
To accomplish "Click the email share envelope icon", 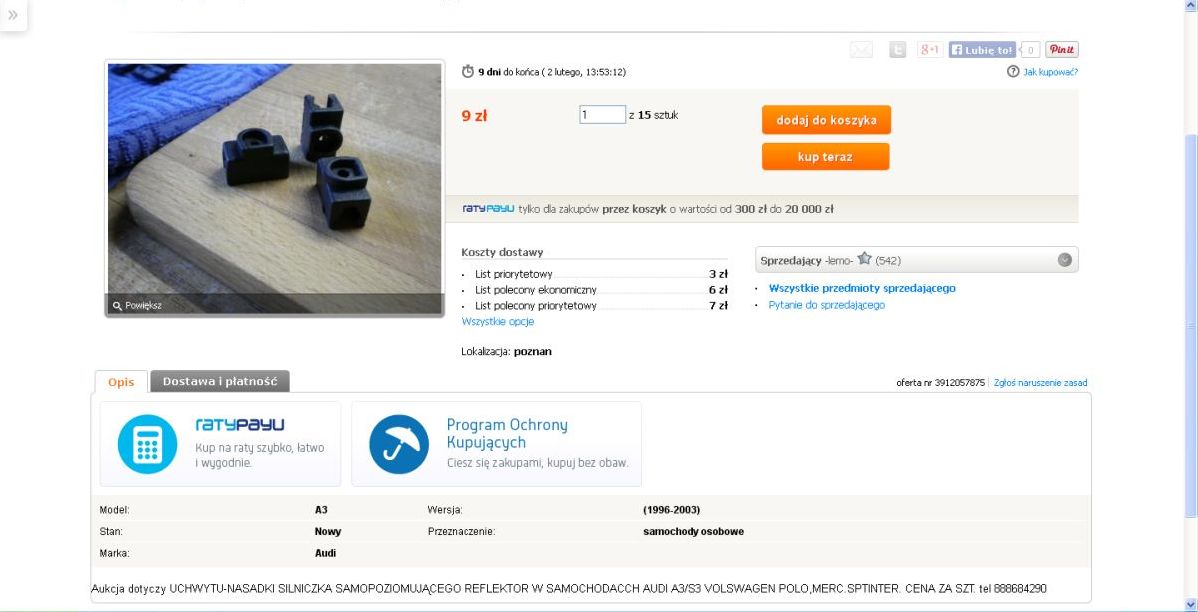I will click(861, 50).
